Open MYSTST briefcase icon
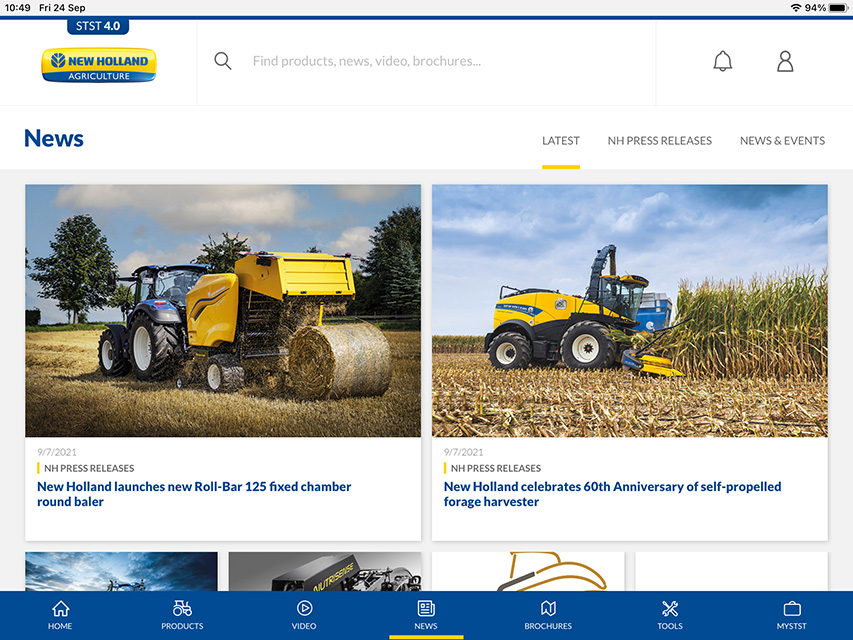This screenshot has height=640, width=853. [792, 608]
